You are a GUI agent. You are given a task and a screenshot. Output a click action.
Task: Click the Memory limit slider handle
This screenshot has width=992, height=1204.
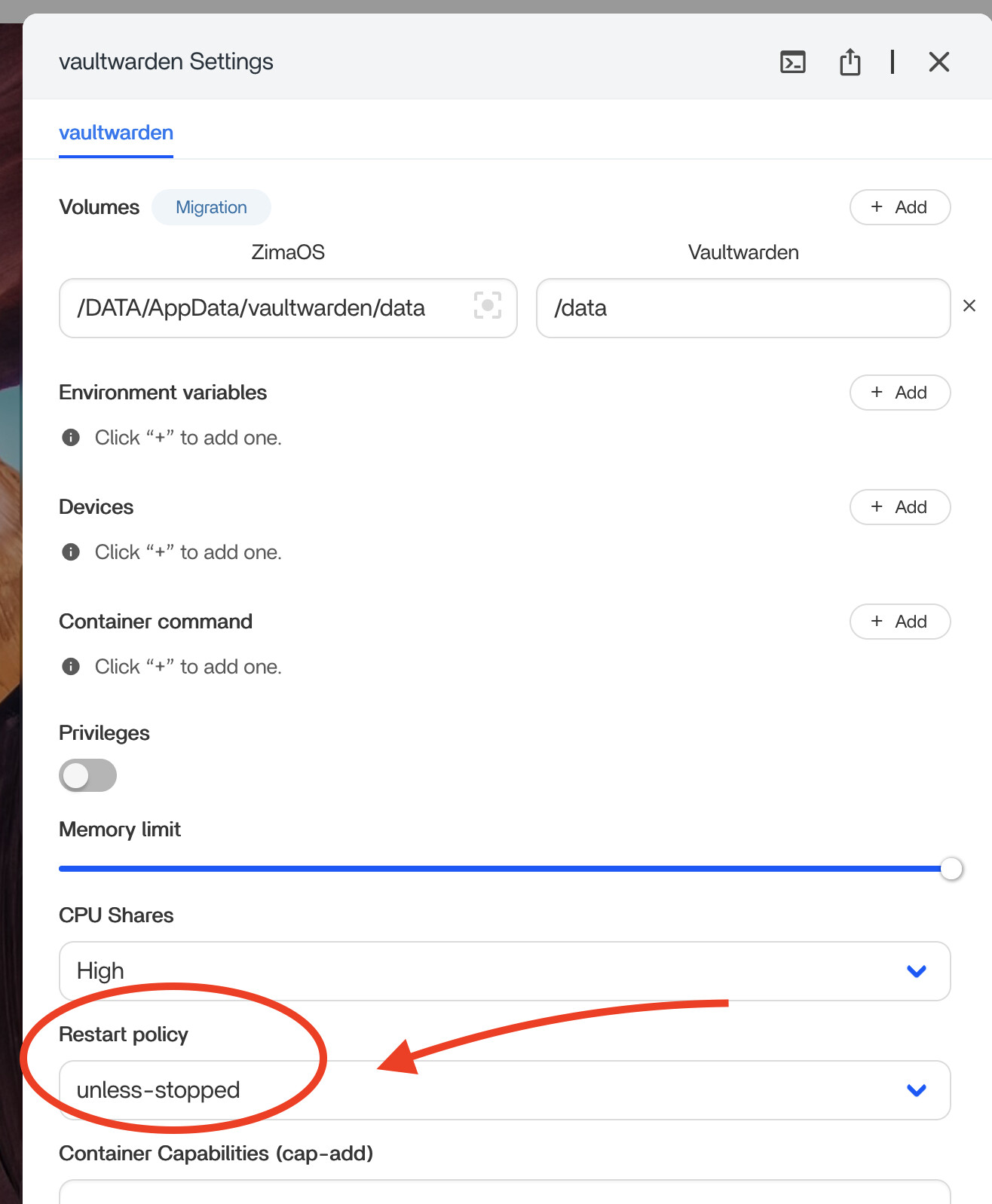click(x=951, y=869)
